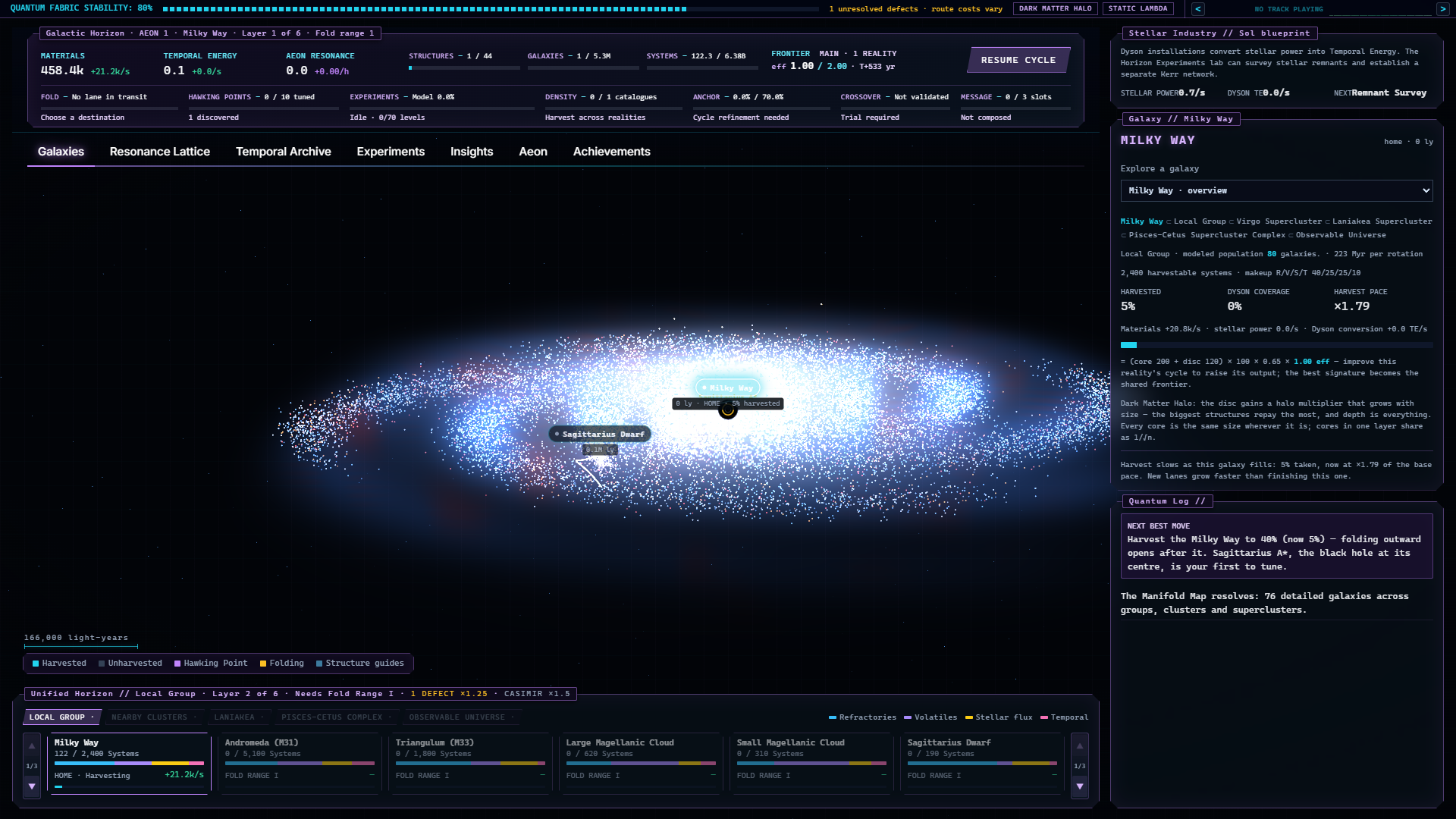
Task: Toggle Folding legend filter
Action: 282,664
